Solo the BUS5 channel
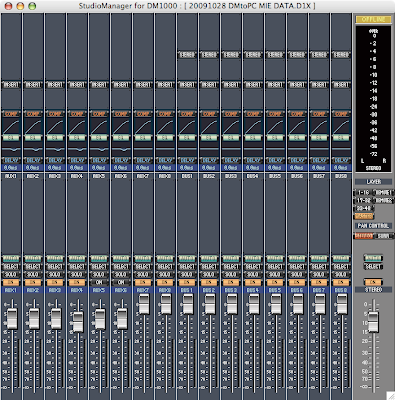This screenshot has width=395, height=400. coord(275,275)
